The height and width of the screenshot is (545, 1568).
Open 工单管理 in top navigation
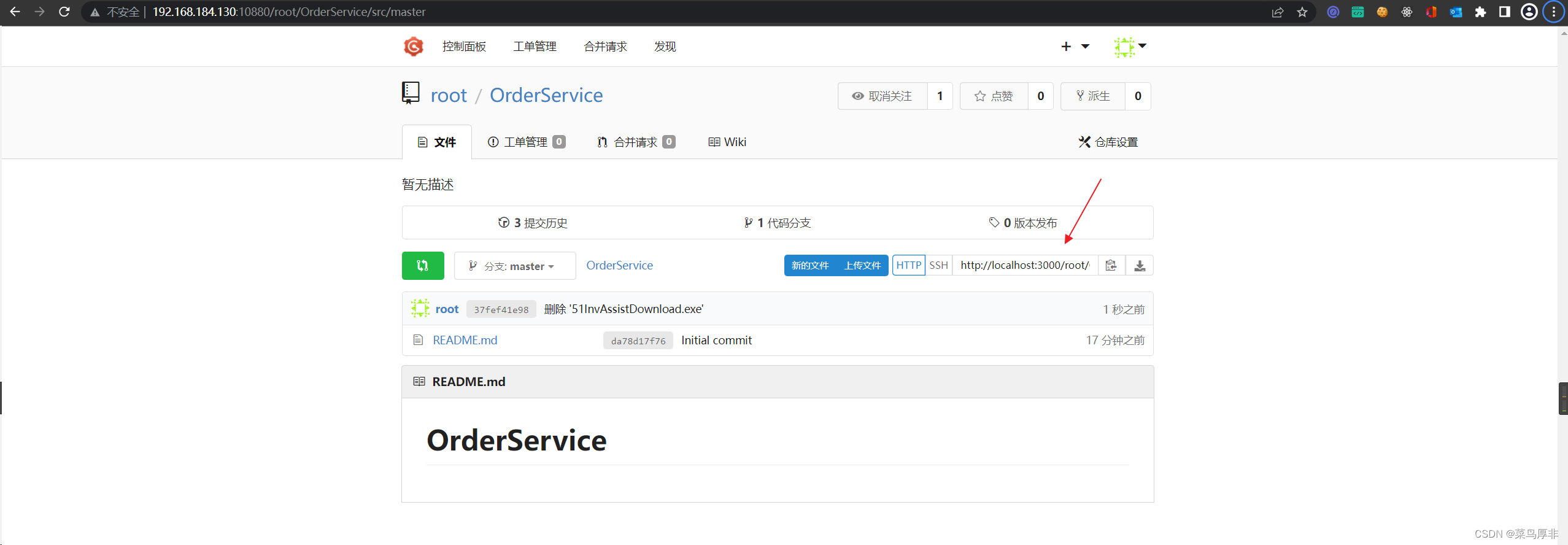coord(535,47)
